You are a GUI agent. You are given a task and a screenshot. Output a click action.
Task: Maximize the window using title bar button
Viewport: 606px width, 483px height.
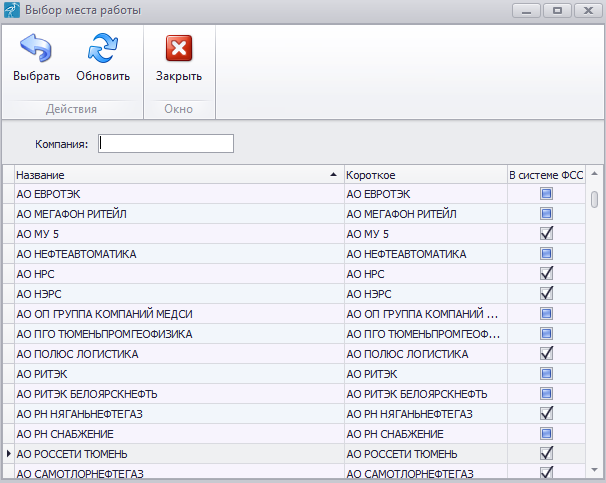pos(557,10)
